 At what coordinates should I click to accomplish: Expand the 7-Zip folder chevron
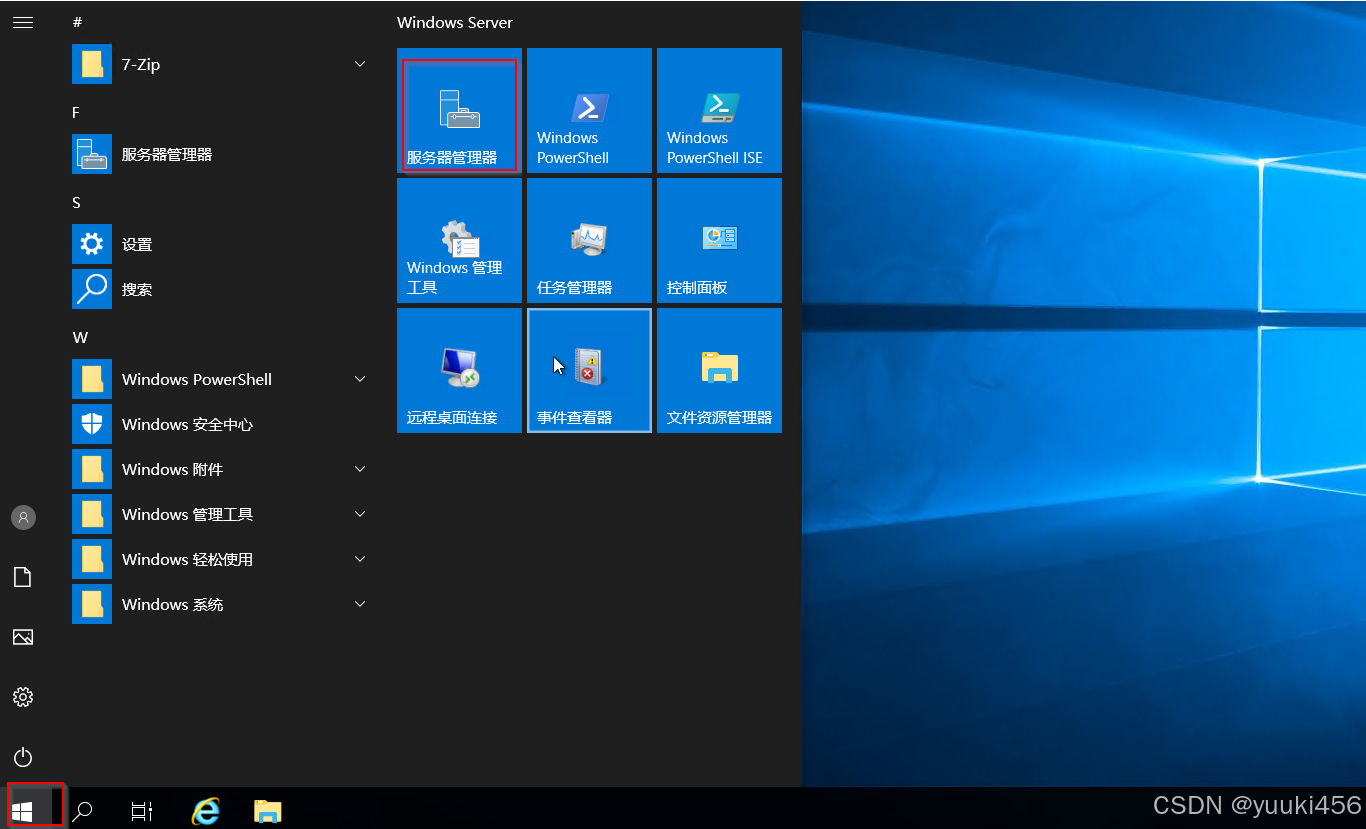[x=360, y=64]
